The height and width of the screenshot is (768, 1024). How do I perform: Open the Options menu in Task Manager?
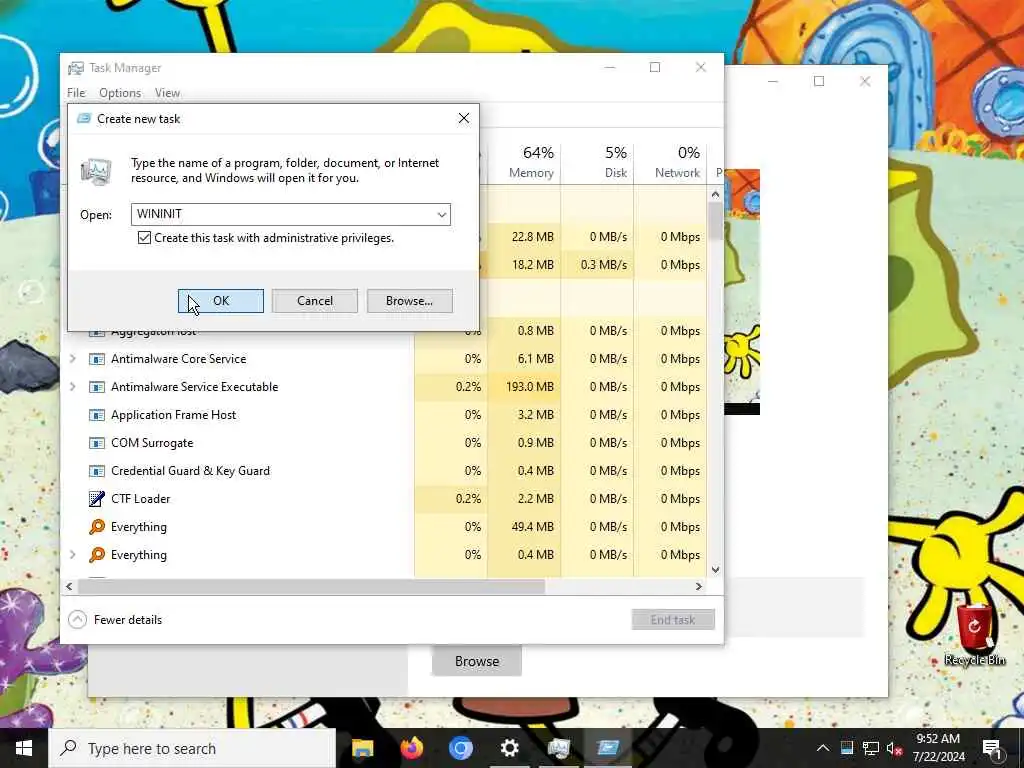point(120,93)
